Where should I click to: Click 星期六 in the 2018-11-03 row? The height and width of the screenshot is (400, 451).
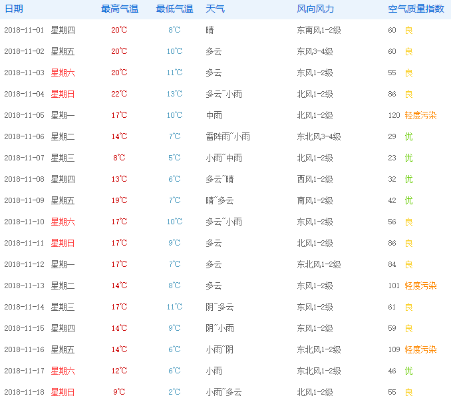[63, 73]
